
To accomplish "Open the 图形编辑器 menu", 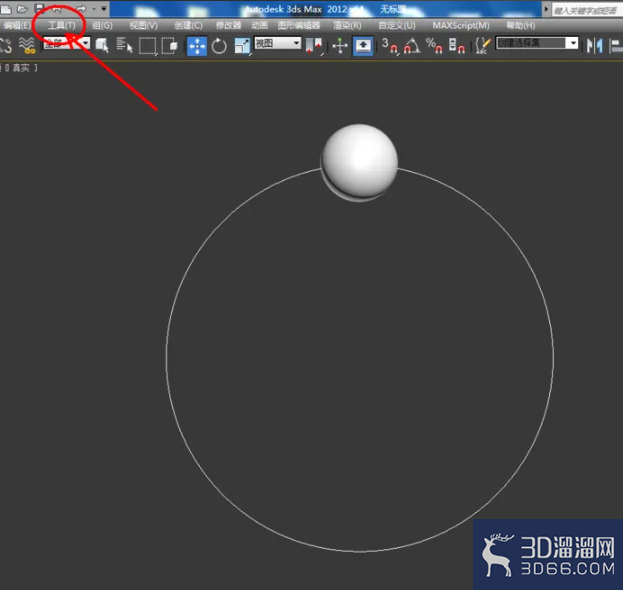I will pyautogui.click(x=299, y=25).
